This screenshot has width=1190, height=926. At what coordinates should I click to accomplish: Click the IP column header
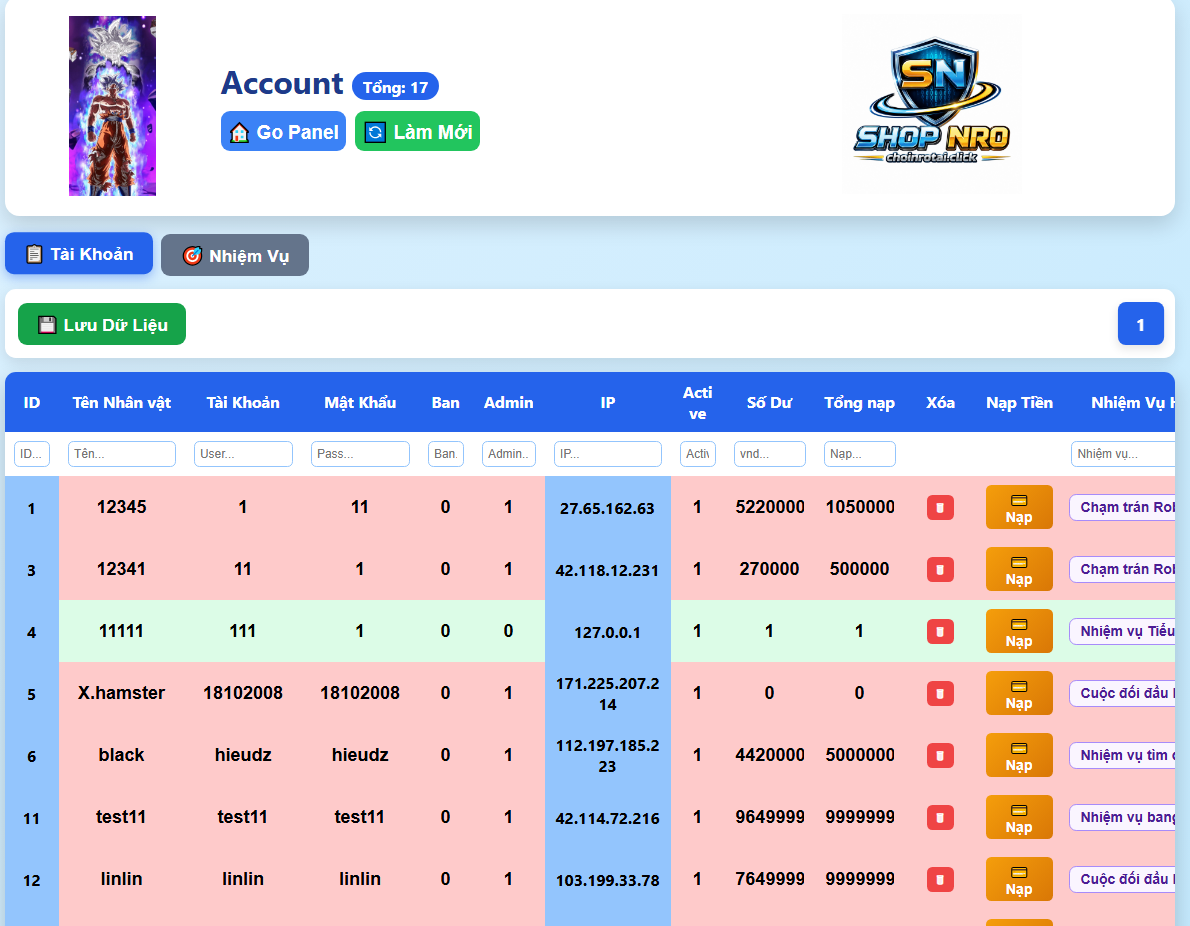[608, 402]
